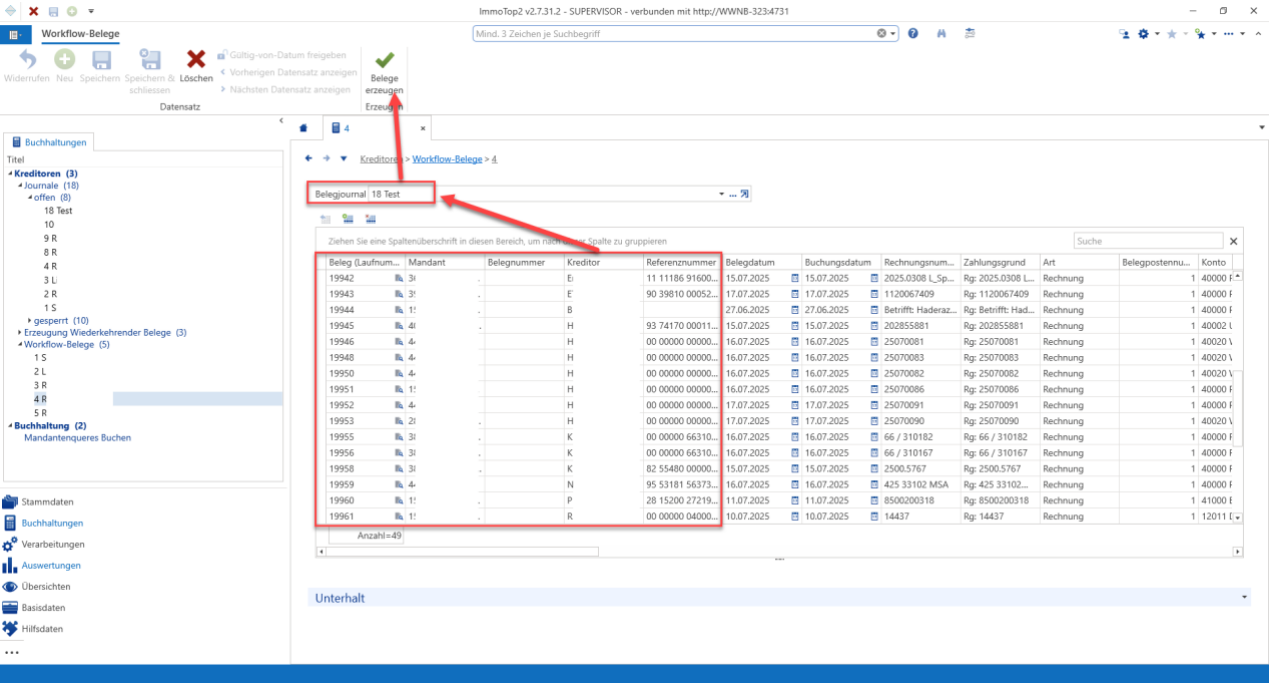The height and width of the screenshot is (683, 1269).
Task: Sort by Zahlungsgrund column header
Action: pyautogui.click(x=1000, y=263)
